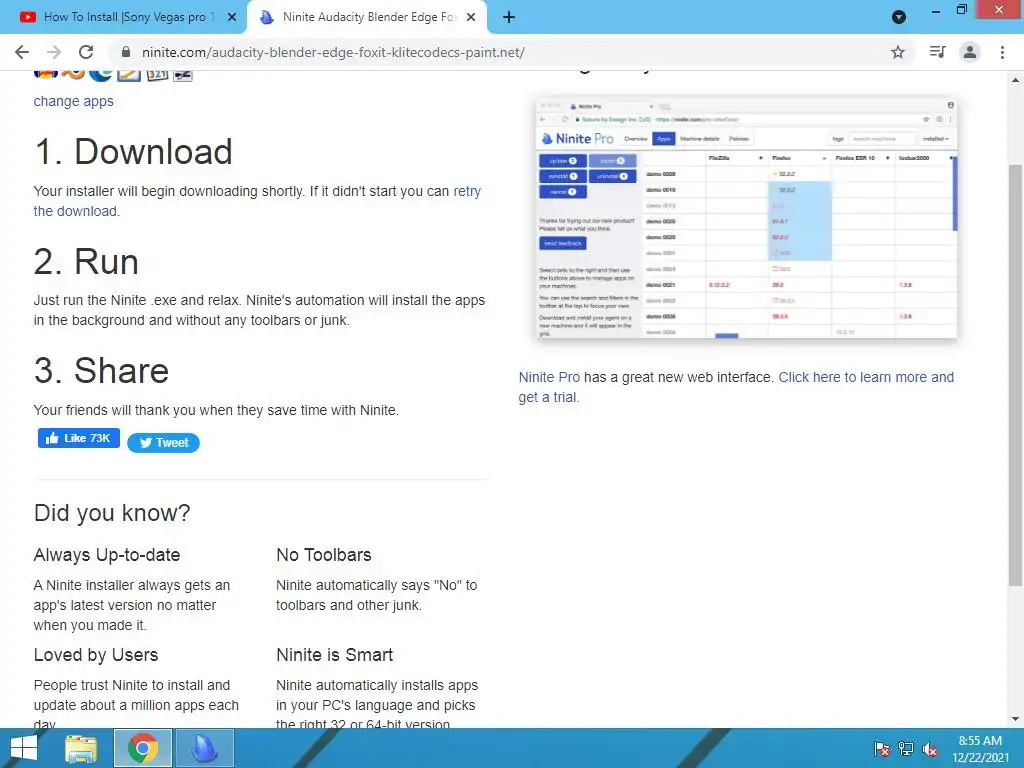Open the Chrome profile avatar
Screen dimensions: 1024x768
tap(970, 52)
